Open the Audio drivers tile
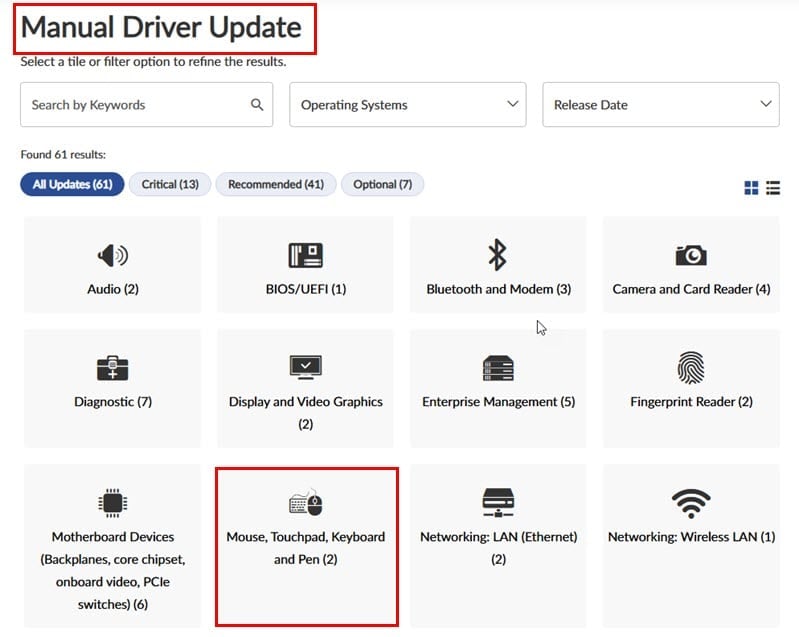 (113, 264)
